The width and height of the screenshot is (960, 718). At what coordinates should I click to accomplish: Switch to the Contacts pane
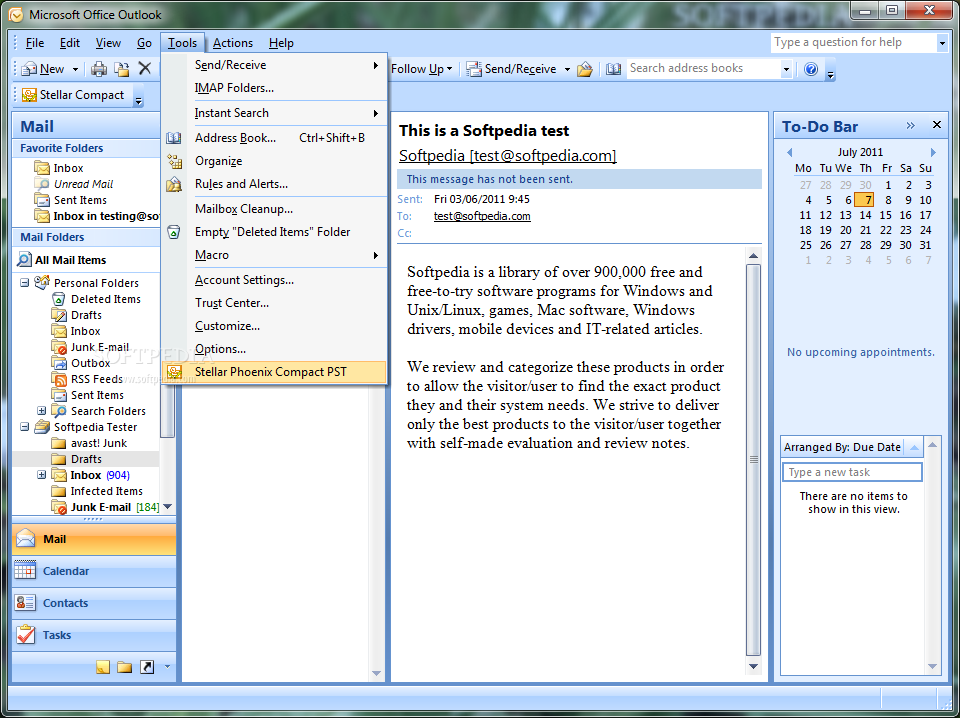coord(94,603)
